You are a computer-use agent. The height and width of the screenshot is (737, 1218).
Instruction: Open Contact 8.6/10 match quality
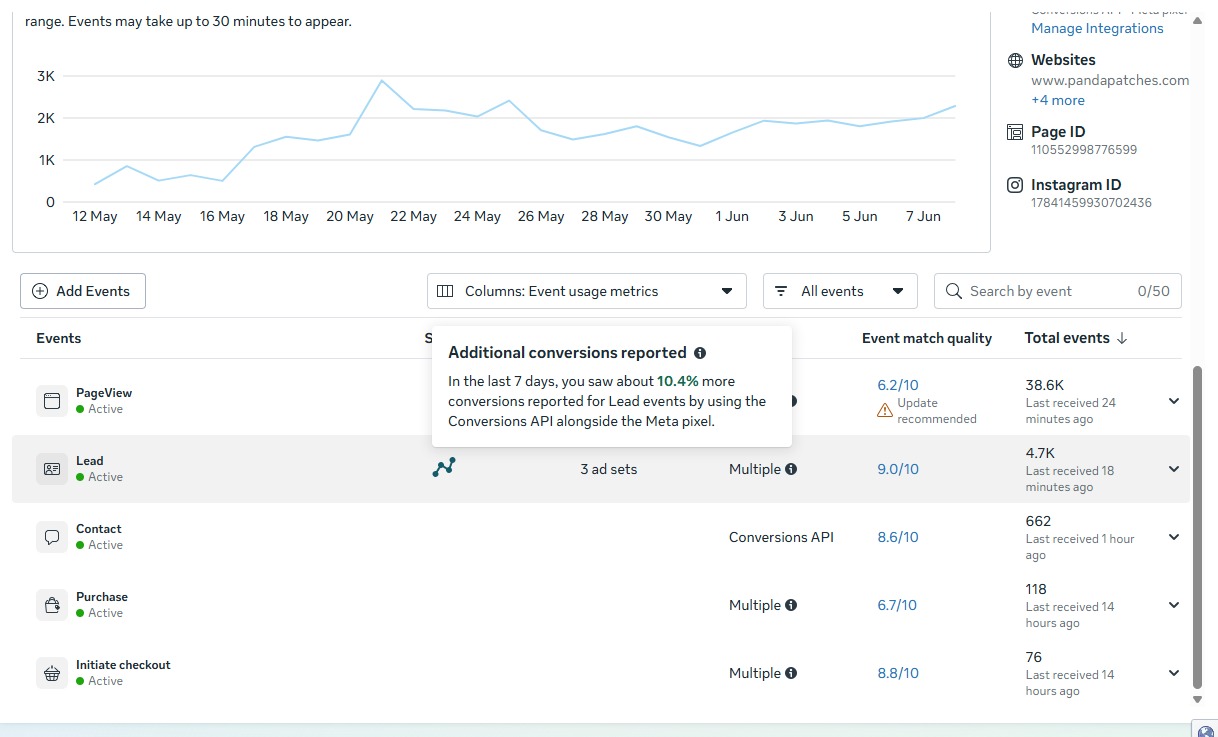click(x=898, y=537)
